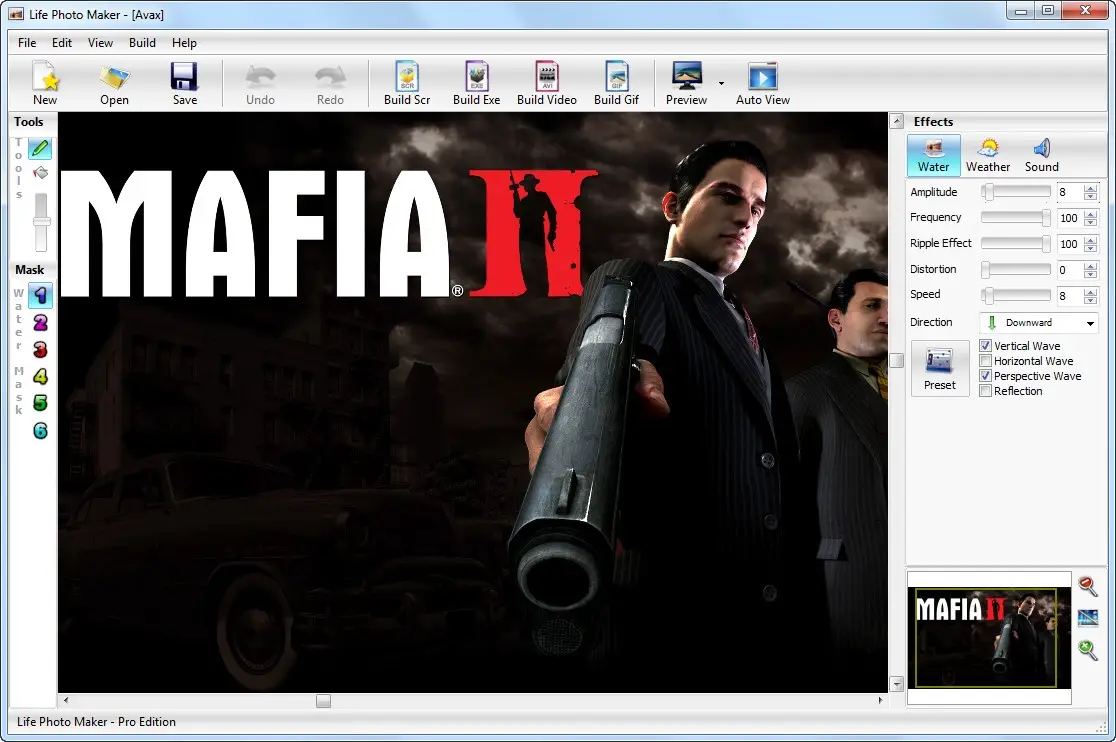1116x742 pixels.
Task: Choose water mask number 2
Action: point(41,323)
